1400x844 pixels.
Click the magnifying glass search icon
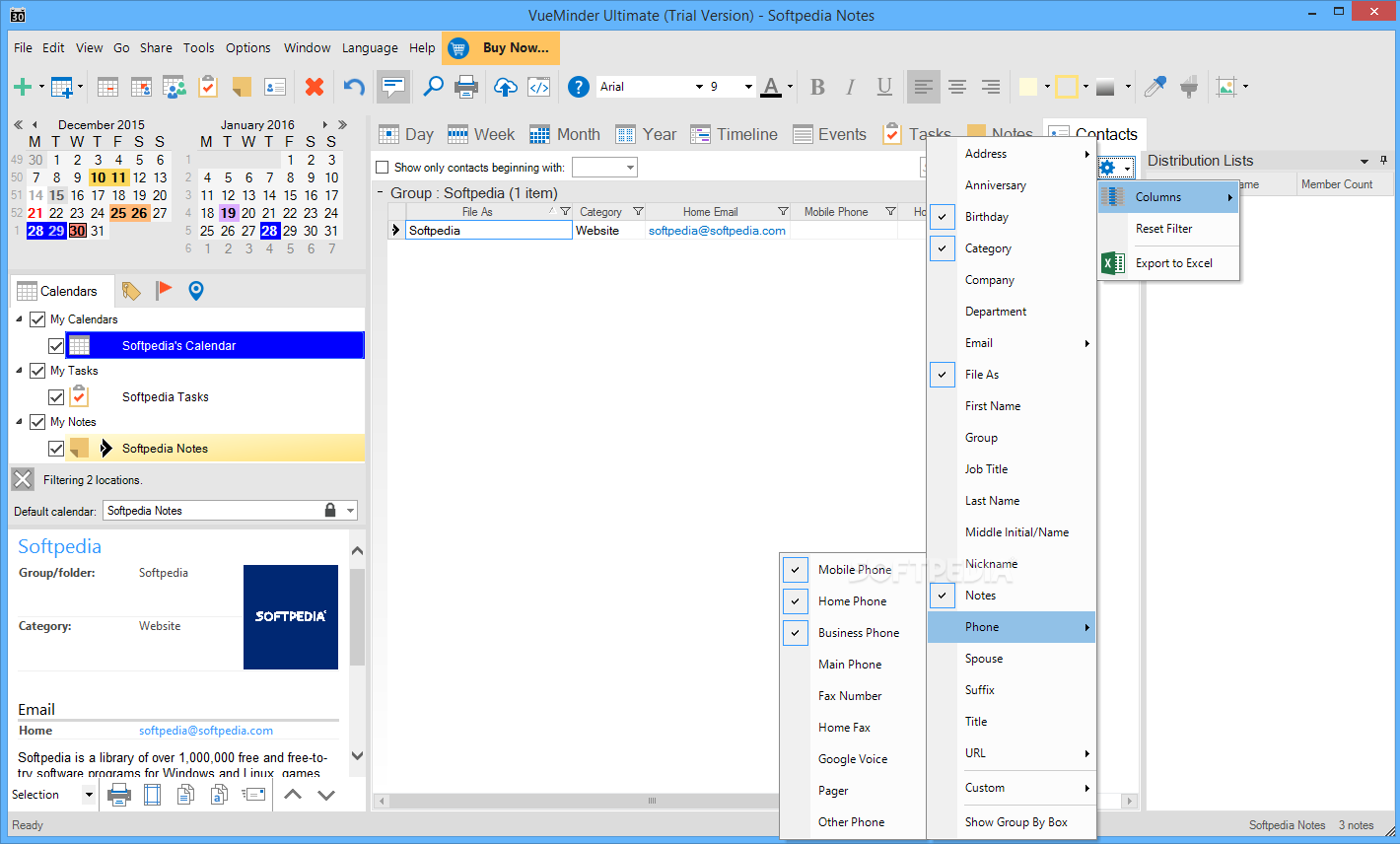pyautogui.click(x=433, y=87)
